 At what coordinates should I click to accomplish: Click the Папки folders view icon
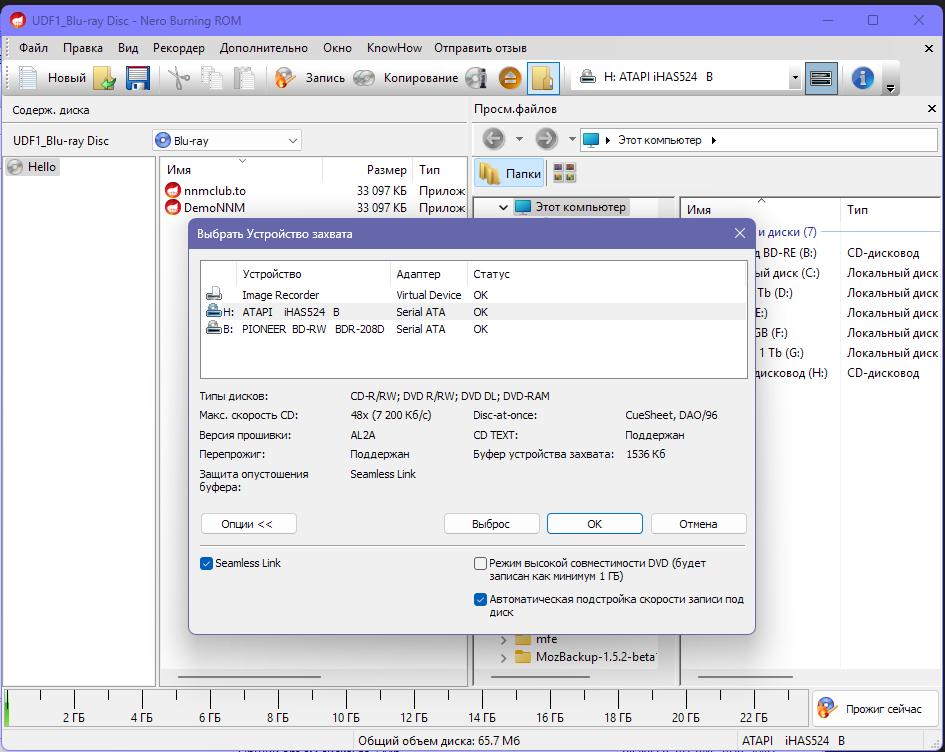click(x=510, y=172)
